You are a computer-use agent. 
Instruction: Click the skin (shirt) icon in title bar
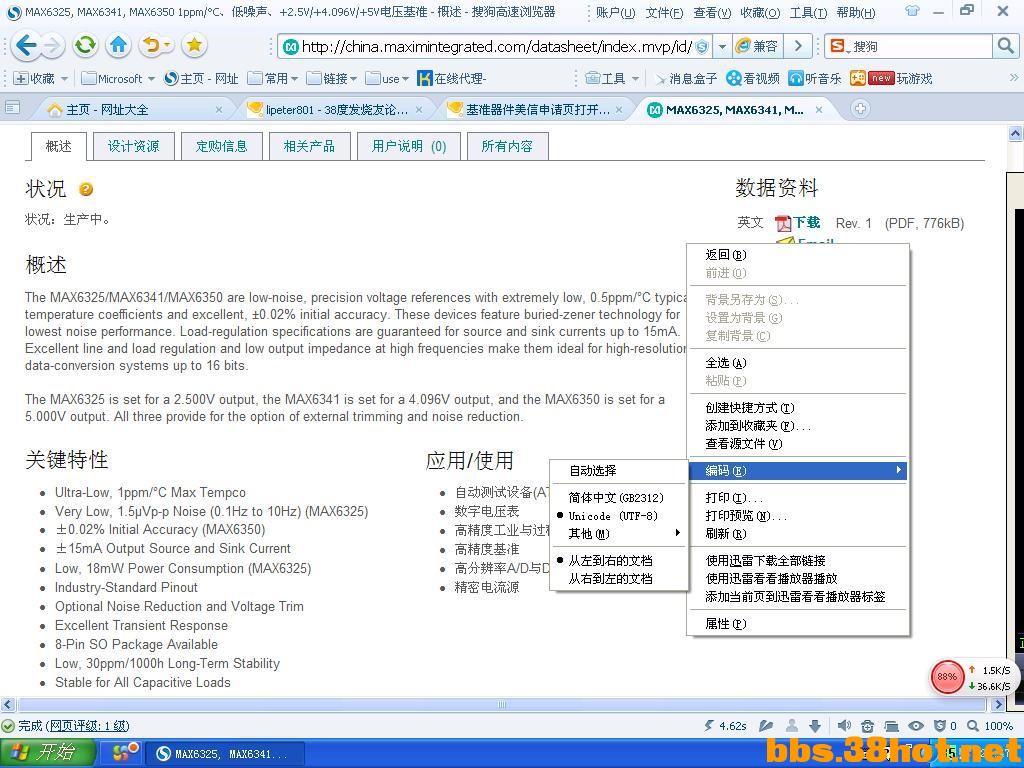coord(912,11)
